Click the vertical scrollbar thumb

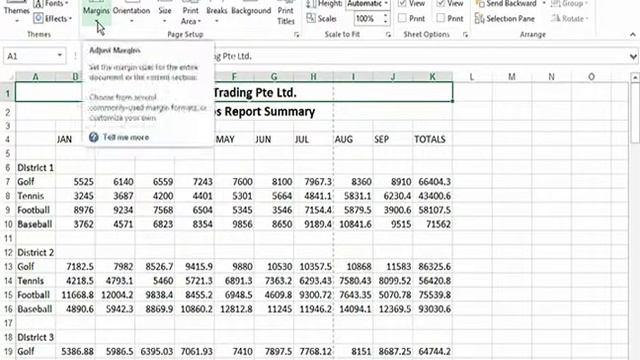click(x=635, y=113)
